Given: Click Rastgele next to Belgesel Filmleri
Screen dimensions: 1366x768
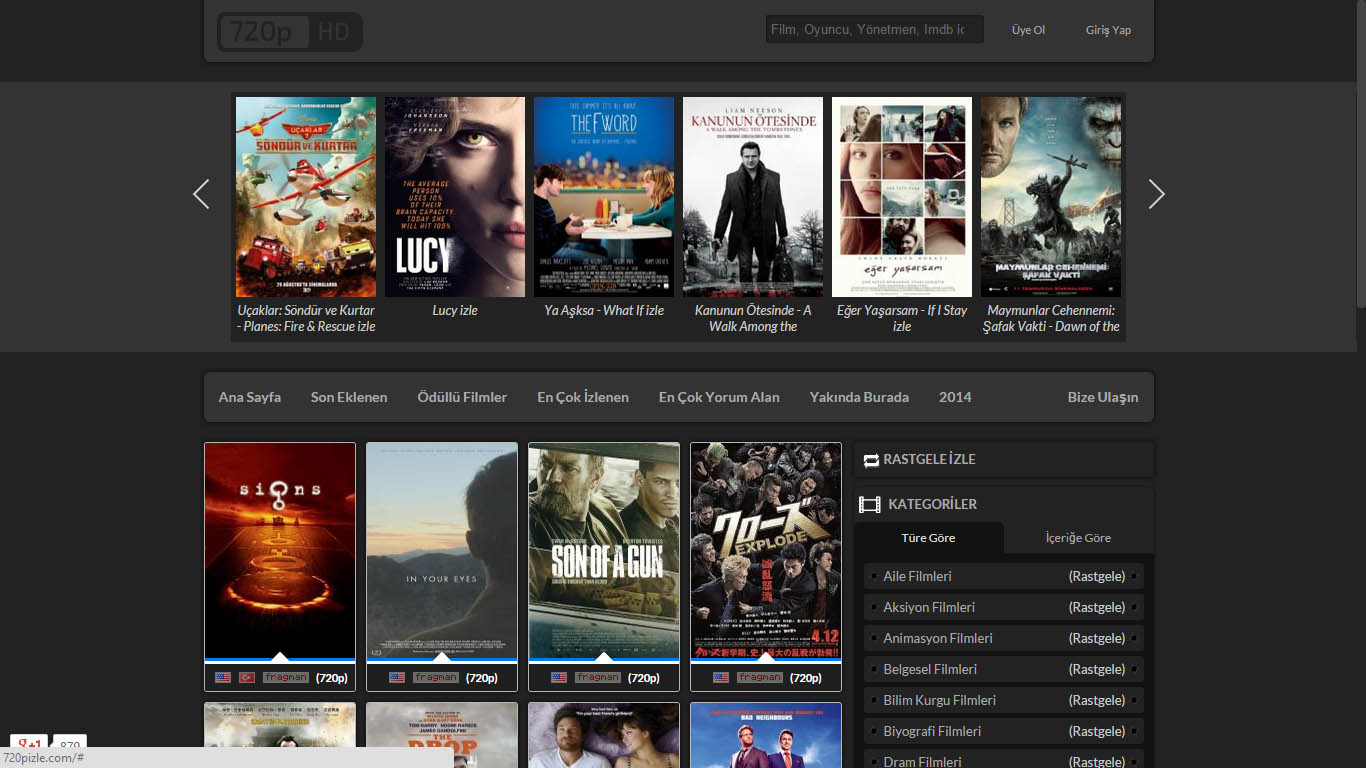Looking at the screenshot, I should [1097, 669].
